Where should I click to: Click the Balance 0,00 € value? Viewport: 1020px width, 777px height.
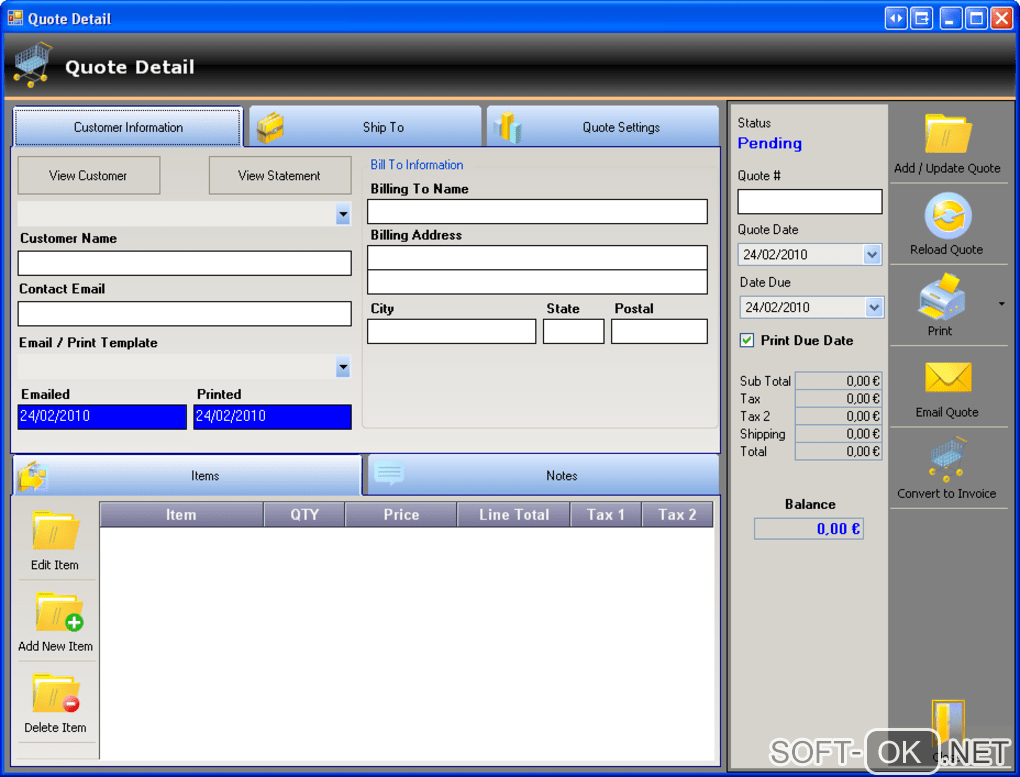click(809, 529)
